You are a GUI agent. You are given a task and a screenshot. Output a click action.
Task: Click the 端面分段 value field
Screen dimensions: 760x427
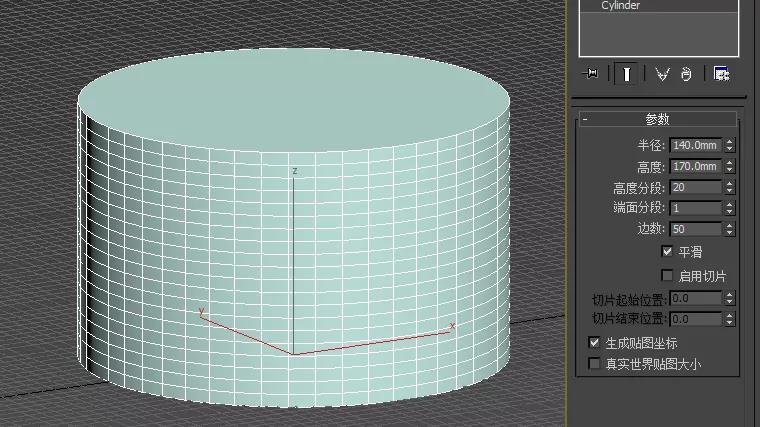(696, 208)
